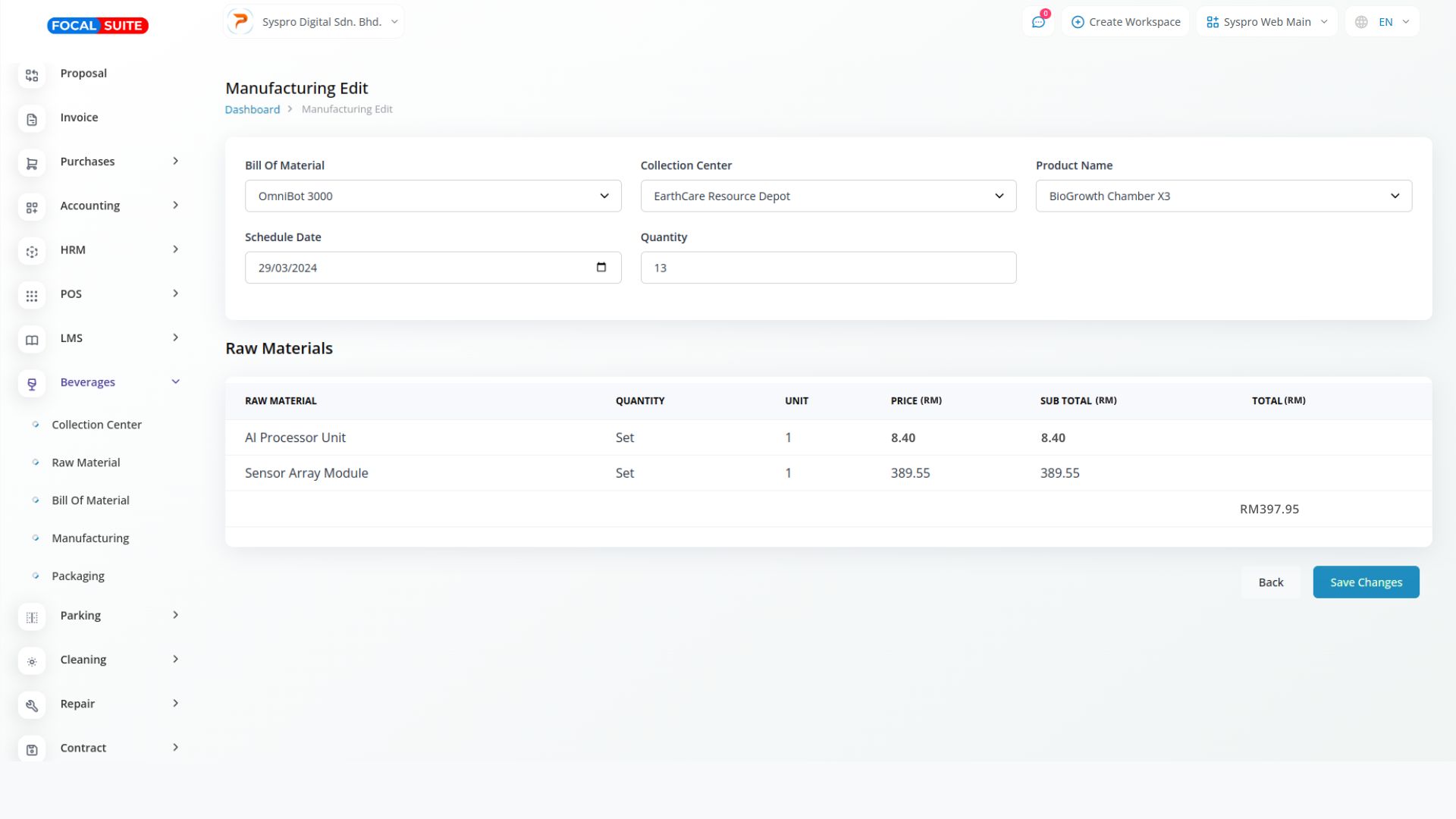This screenshot has width=1456, height=819.
Task: Open the Manufacturing submenu item
Action: tap(90, 538)
